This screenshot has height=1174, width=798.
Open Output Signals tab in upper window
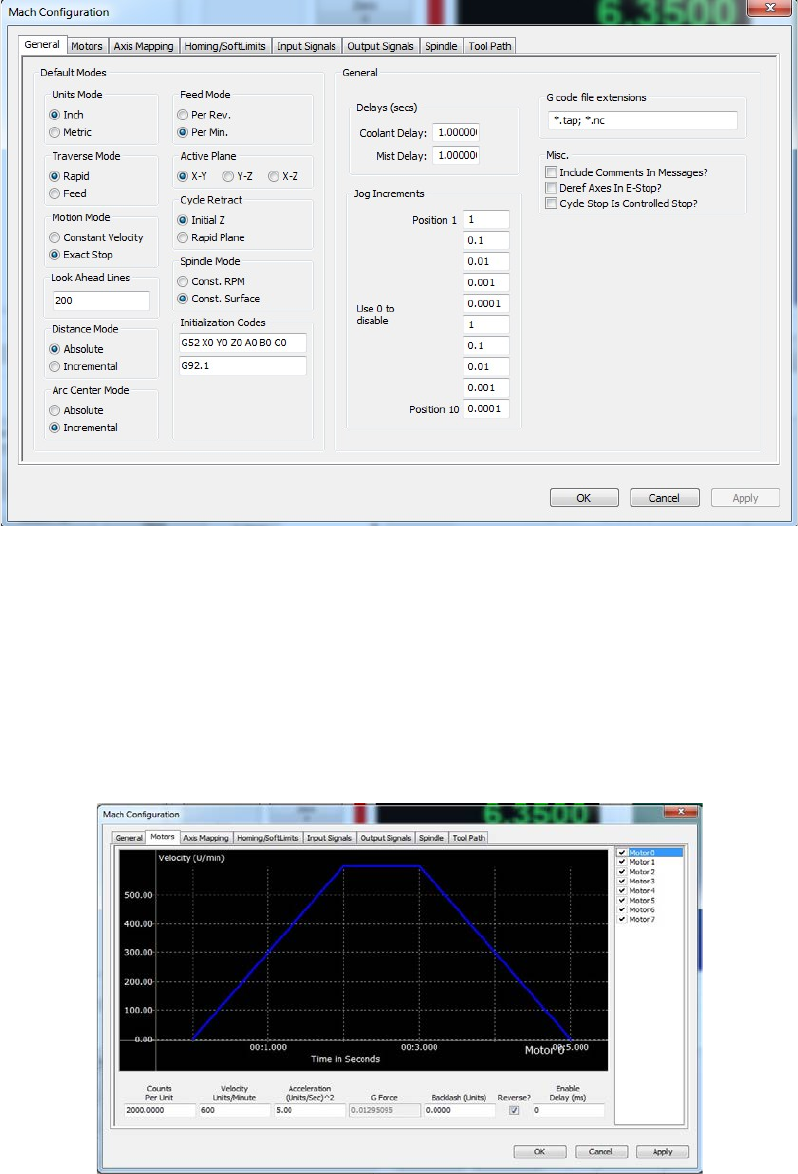click(x=380, y=46)
